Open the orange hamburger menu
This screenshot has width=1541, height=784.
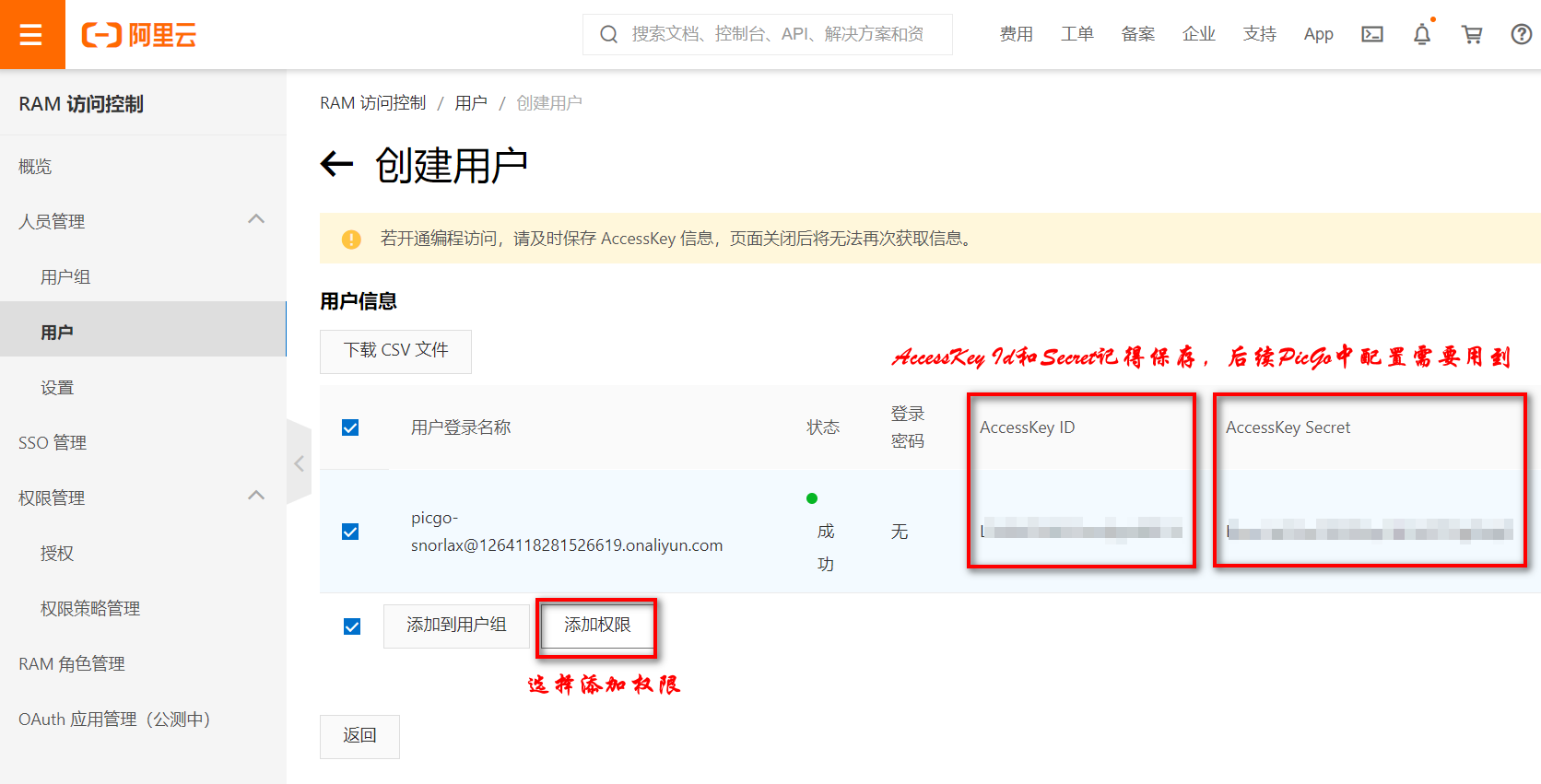(x=31, y=34)
